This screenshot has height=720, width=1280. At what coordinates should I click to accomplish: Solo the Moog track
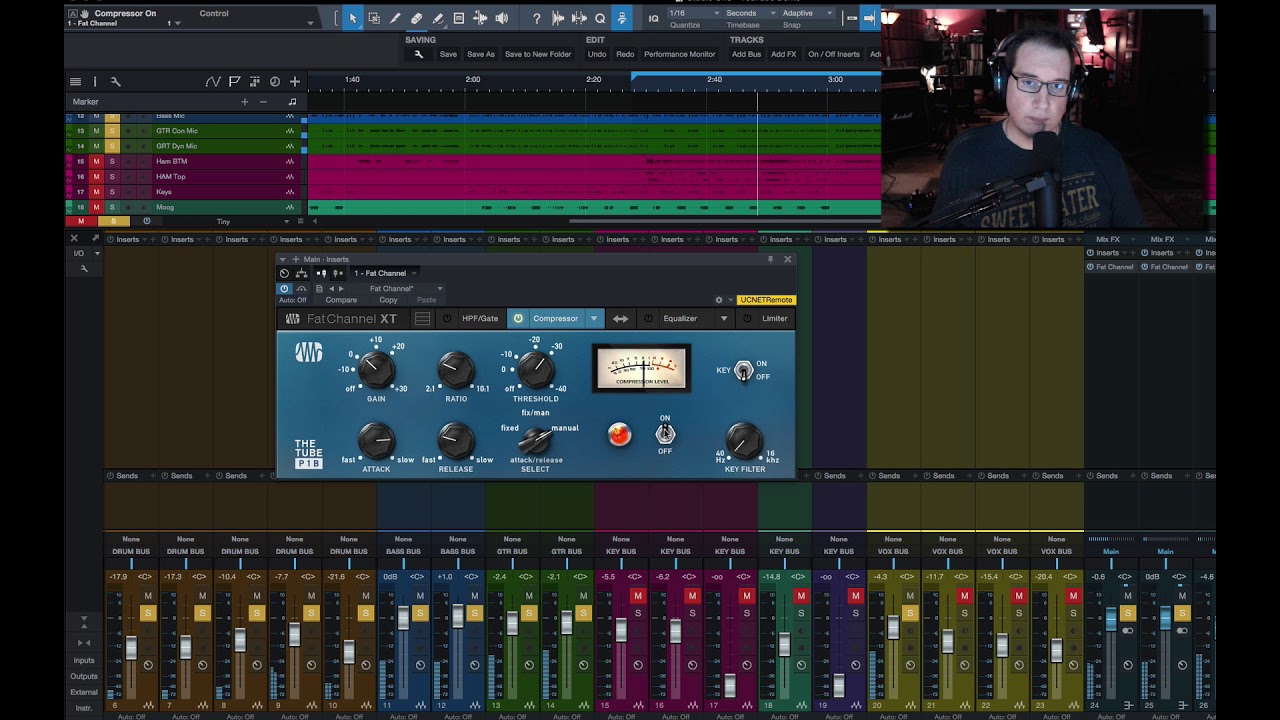112,207
